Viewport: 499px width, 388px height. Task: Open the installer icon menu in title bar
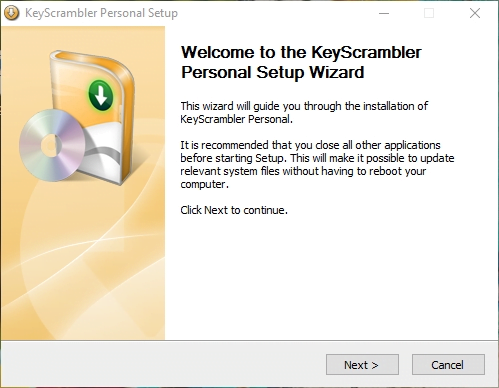(x=12, y=13)
